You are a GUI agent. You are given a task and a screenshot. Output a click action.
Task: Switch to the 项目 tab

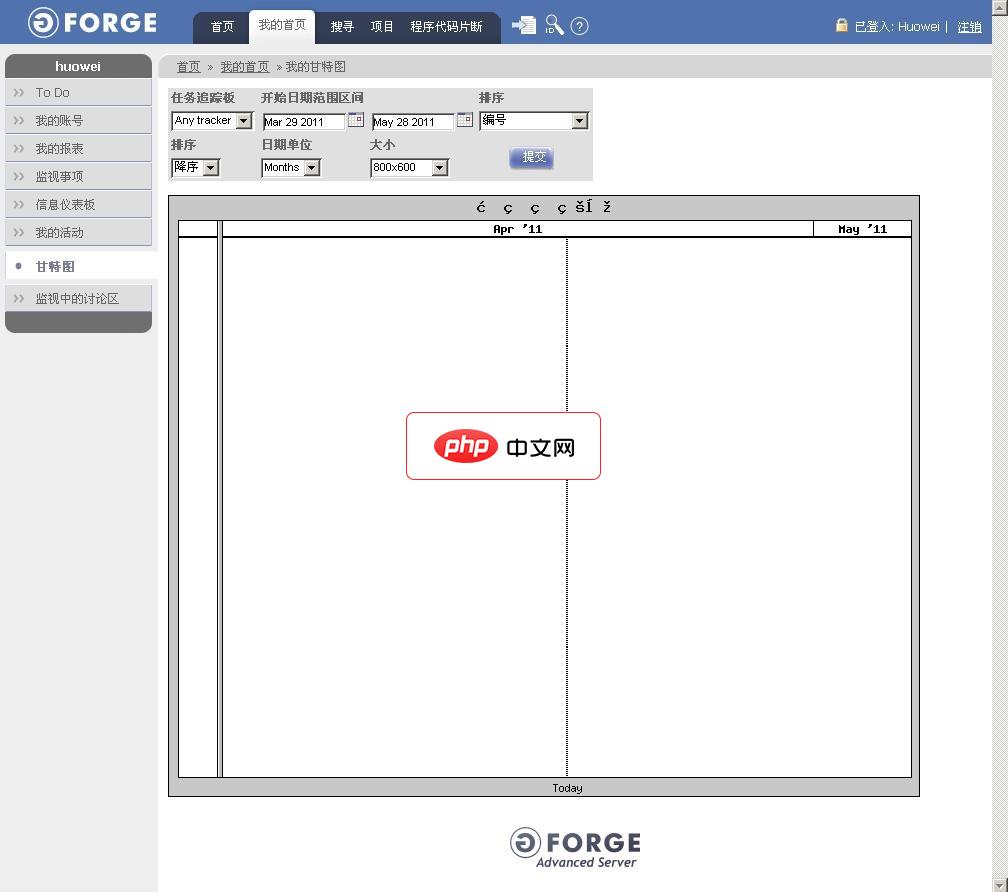[382, 27]
